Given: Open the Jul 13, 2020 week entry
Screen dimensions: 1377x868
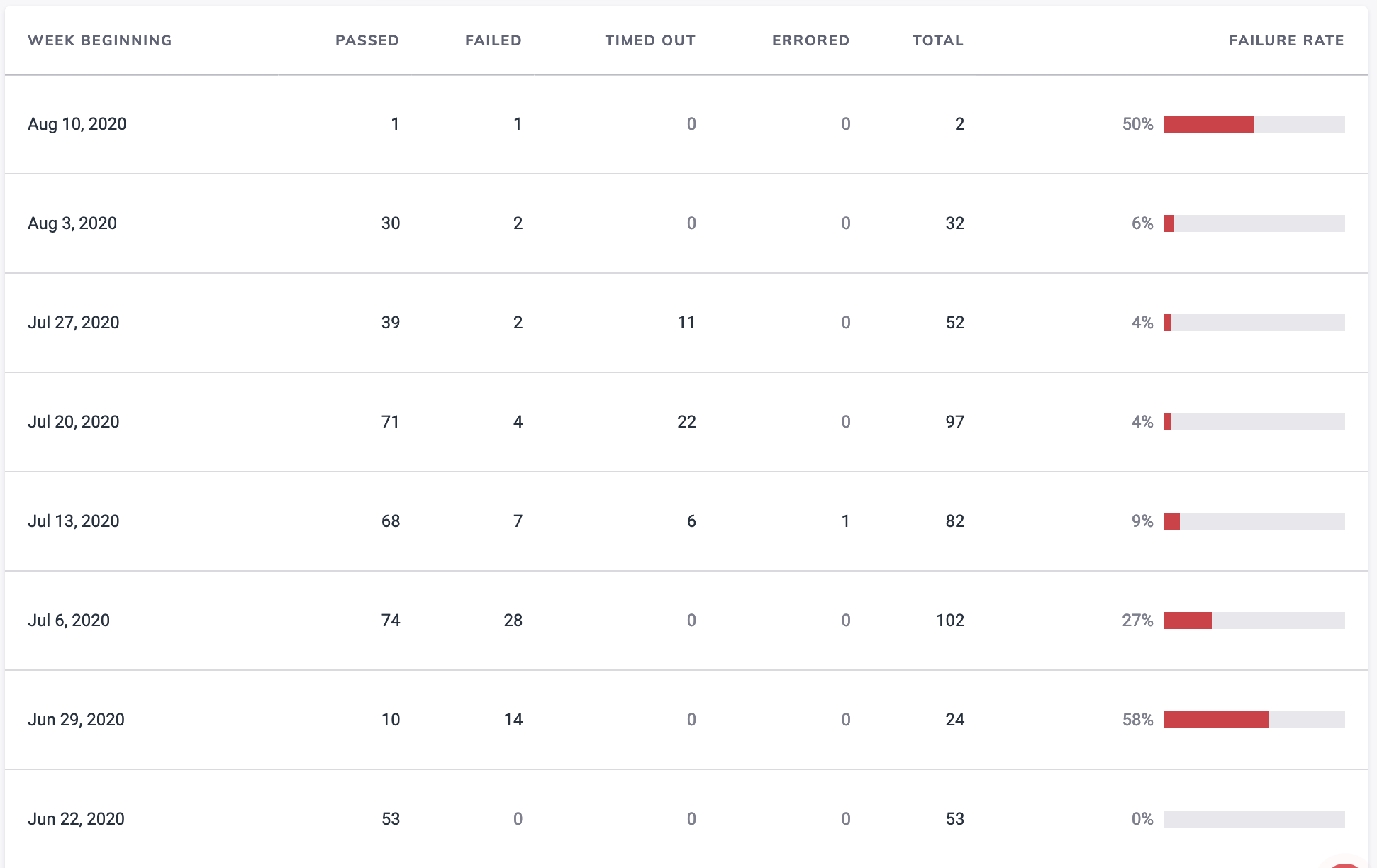Looking at the screenshot, I should point(74,521).
